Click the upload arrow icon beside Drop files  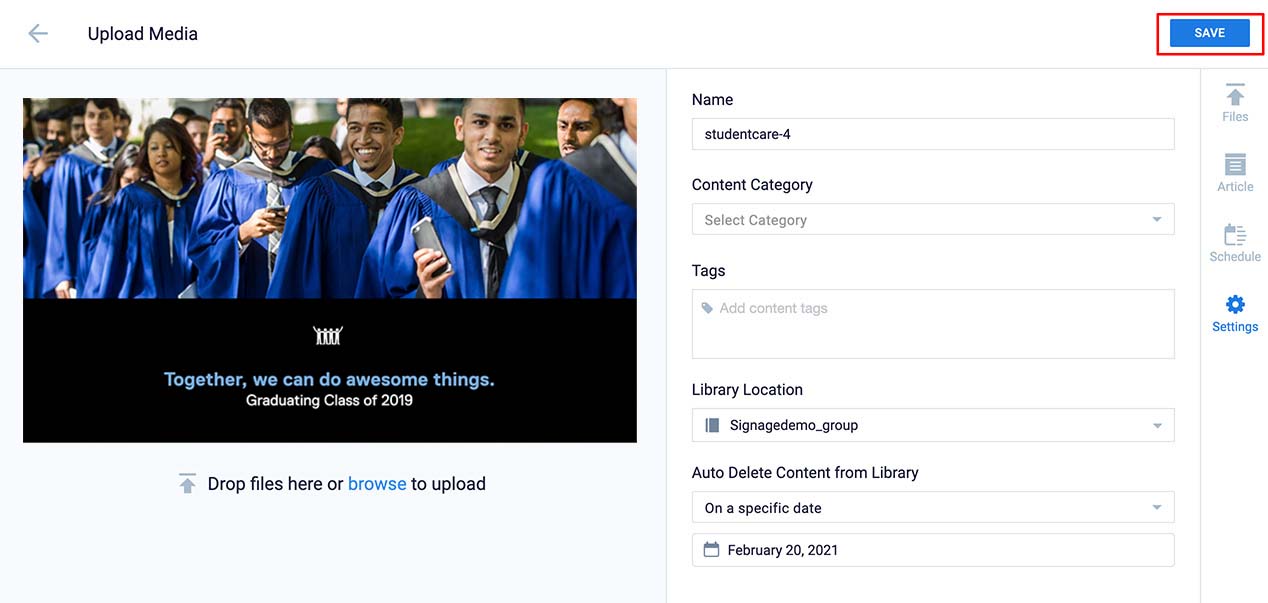(187, 484)
